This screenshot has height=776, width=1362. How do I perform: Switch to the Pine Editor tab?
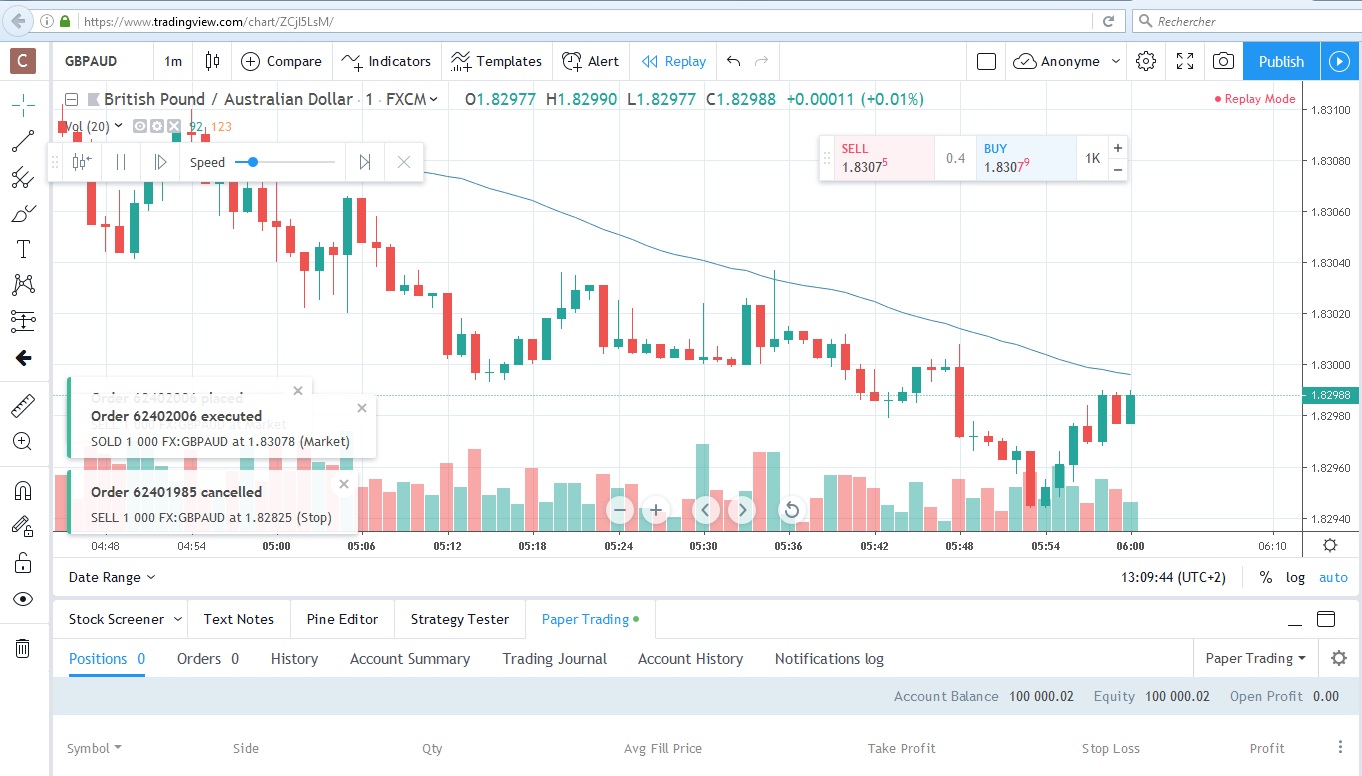point(342,619)
